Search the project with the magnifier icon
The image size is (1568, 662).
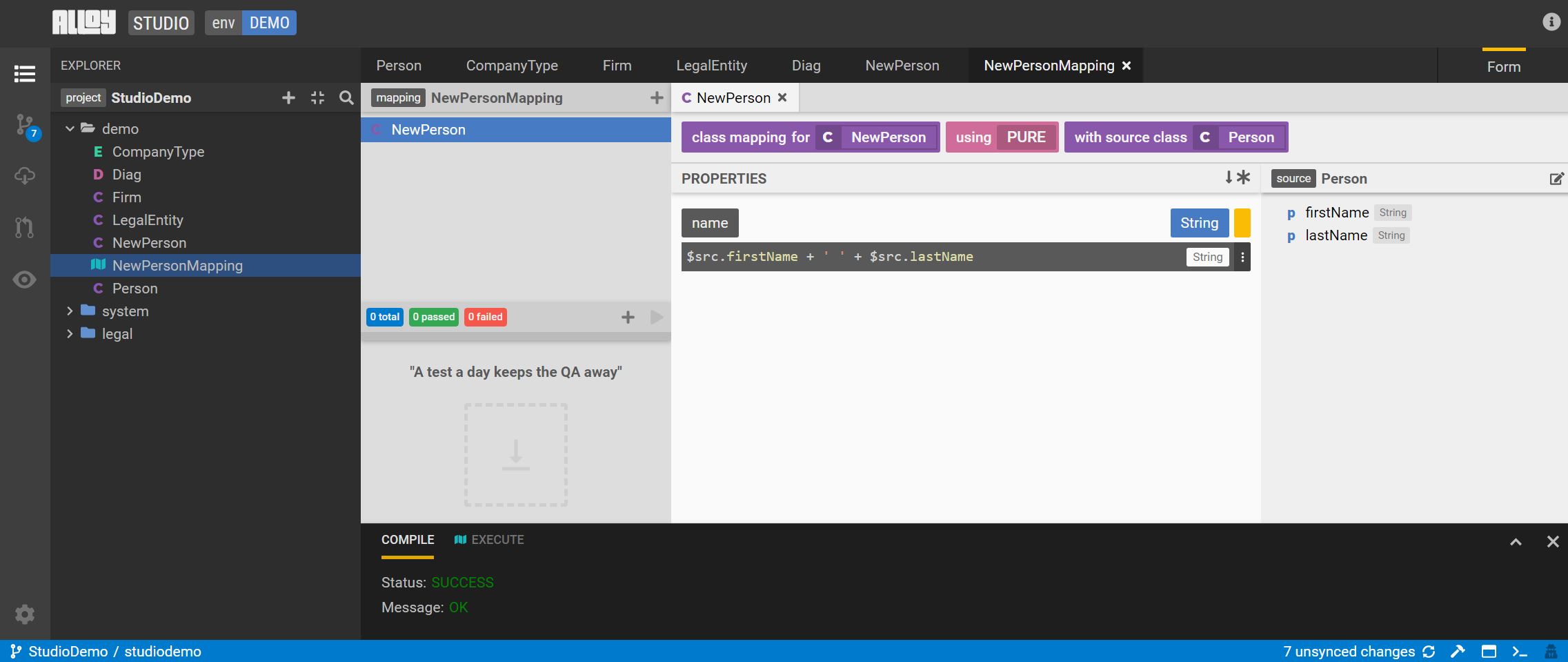tap(346, 98)
